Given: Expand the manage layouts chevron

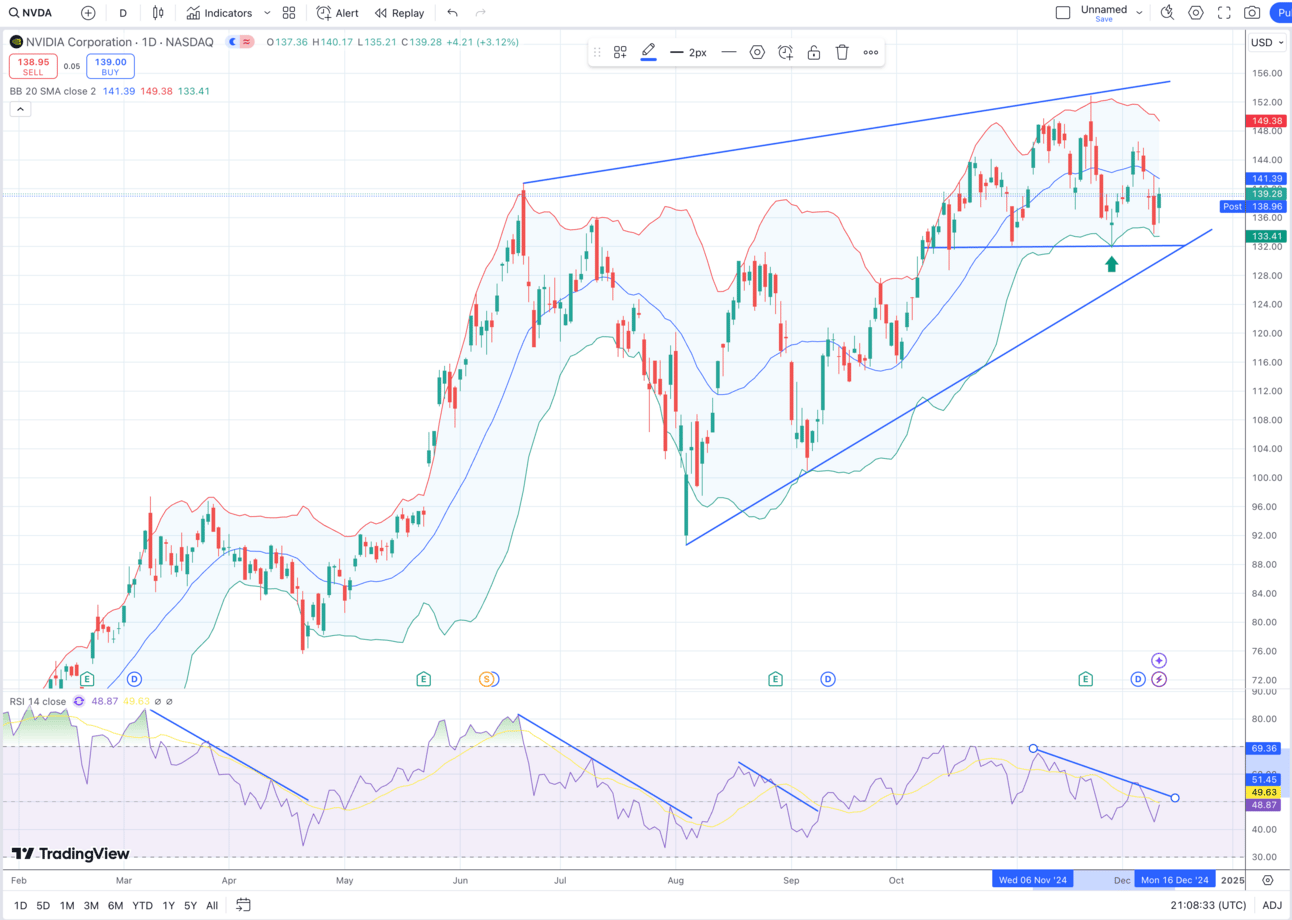Looking at the screenshot, I should click(1139, 13).
